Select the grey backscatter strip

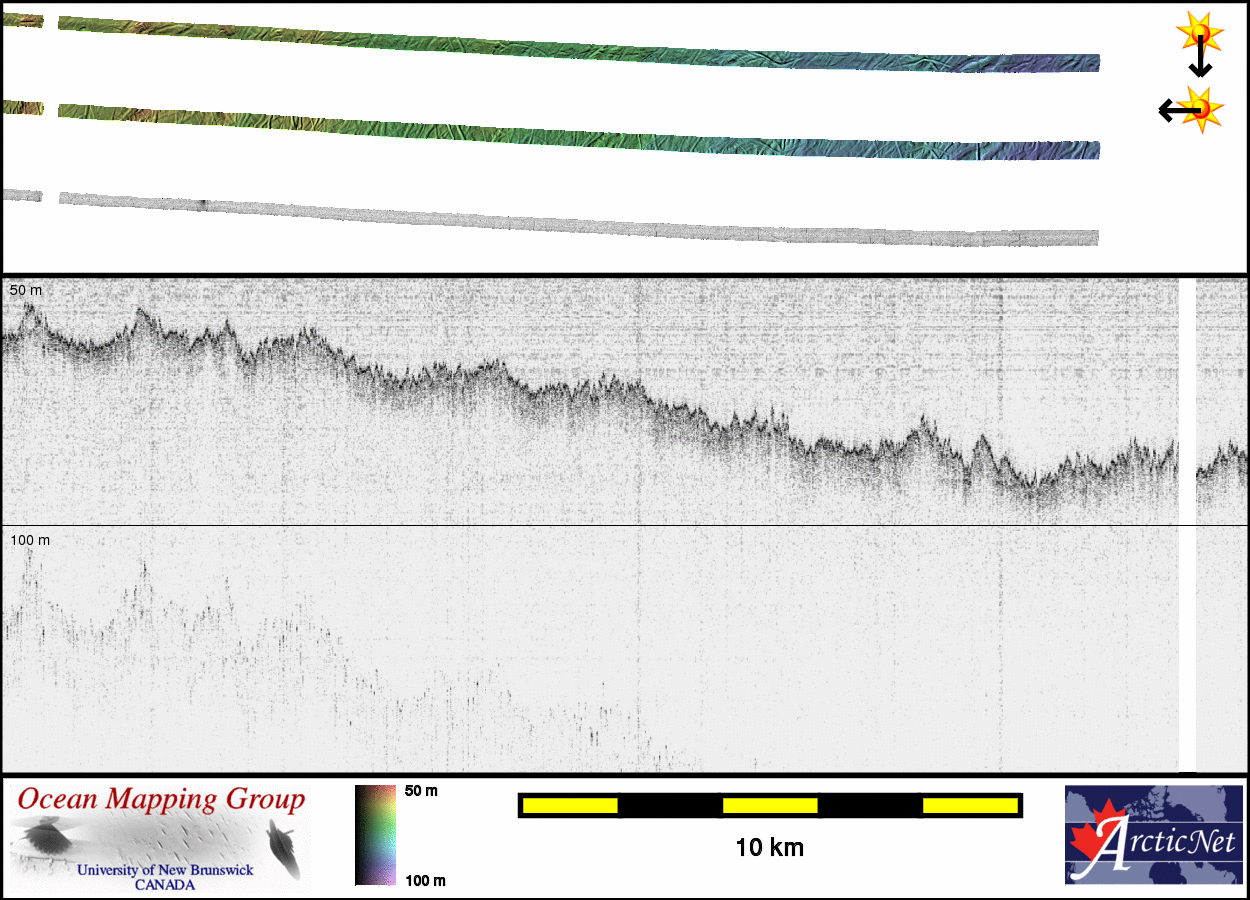point(580,217)
